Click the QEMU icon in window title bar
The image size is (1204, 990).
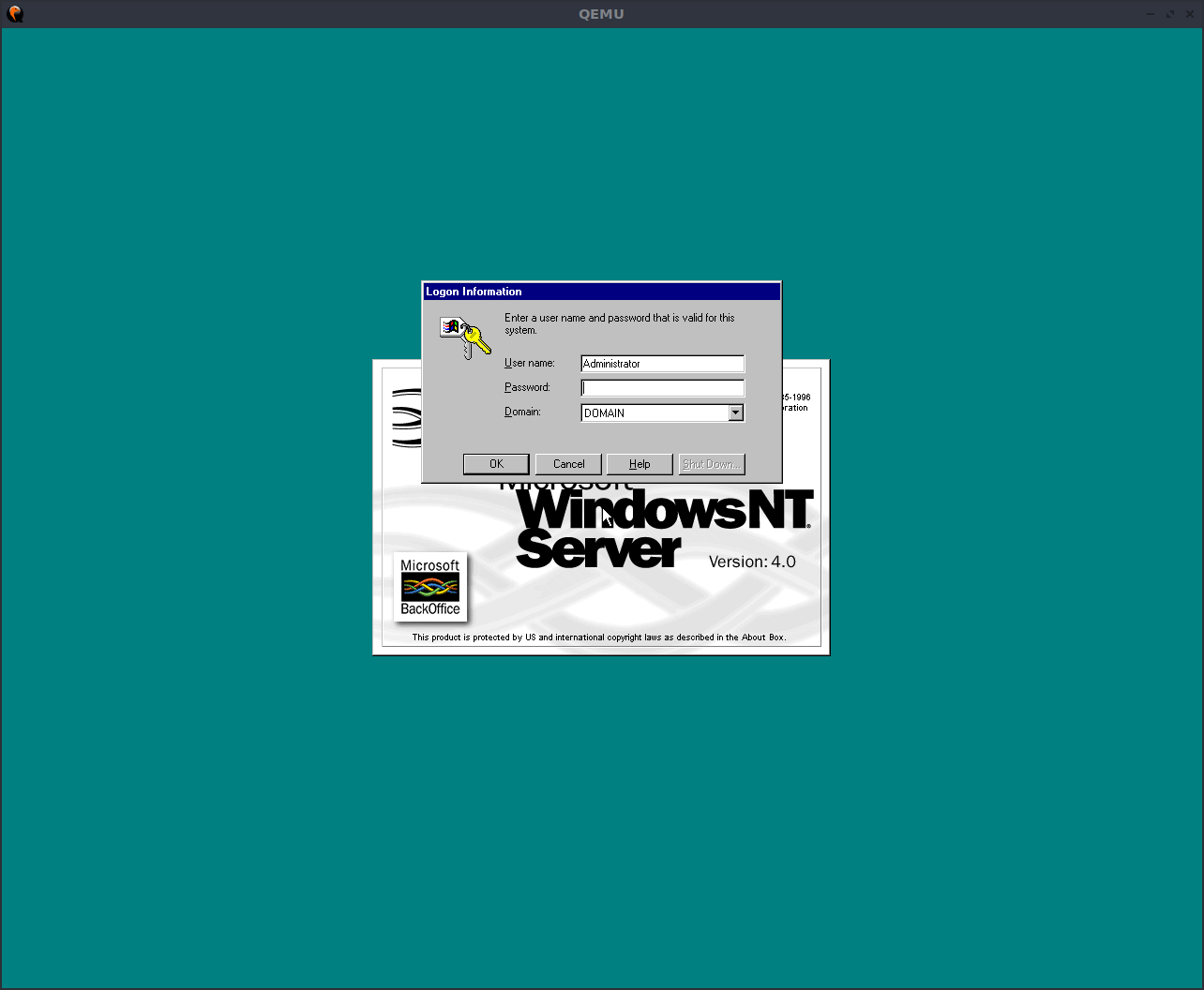15,14
